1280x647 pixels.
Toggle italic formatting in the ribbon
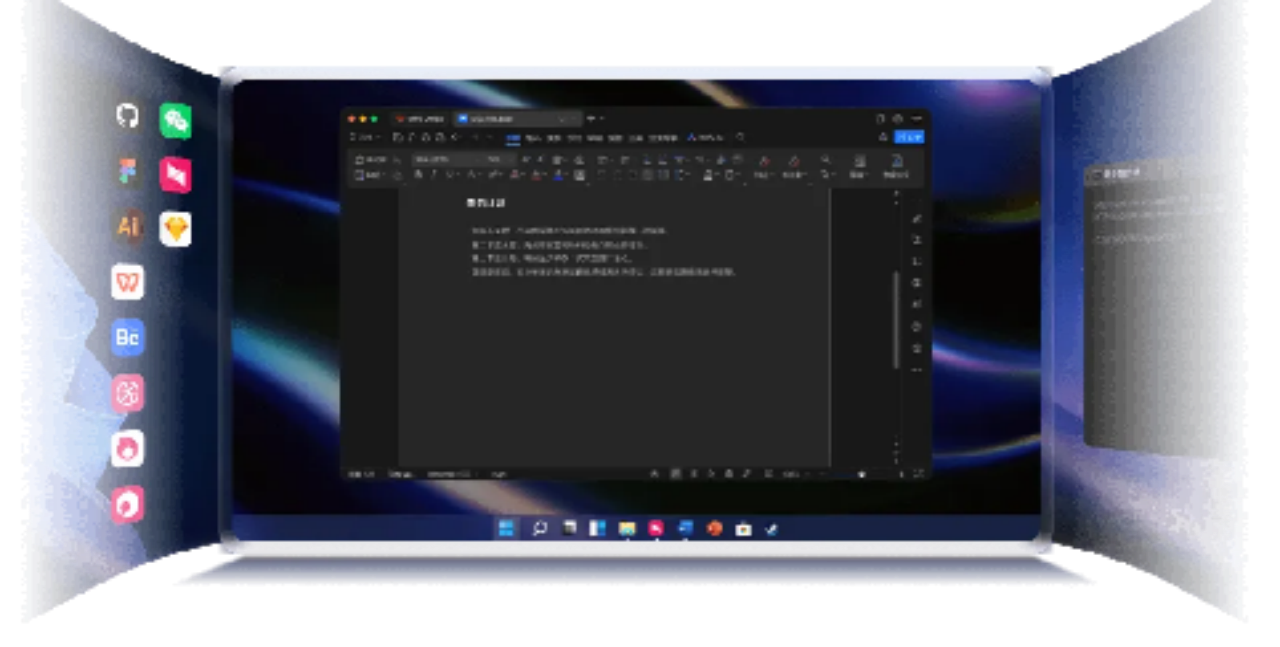tap(433, 174)
